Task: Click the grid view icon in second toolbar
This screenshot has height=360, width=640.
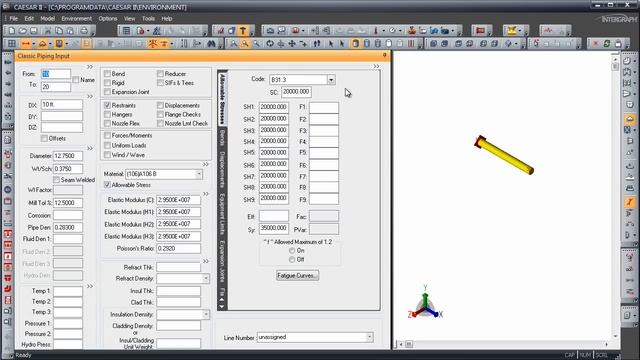Action: pos(12,44)
